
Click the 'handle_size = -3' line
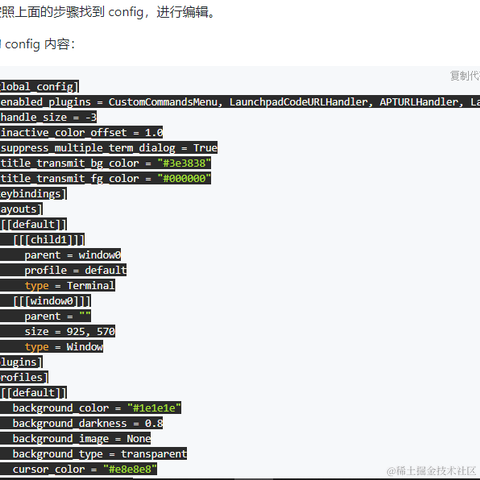pos(48,117)
